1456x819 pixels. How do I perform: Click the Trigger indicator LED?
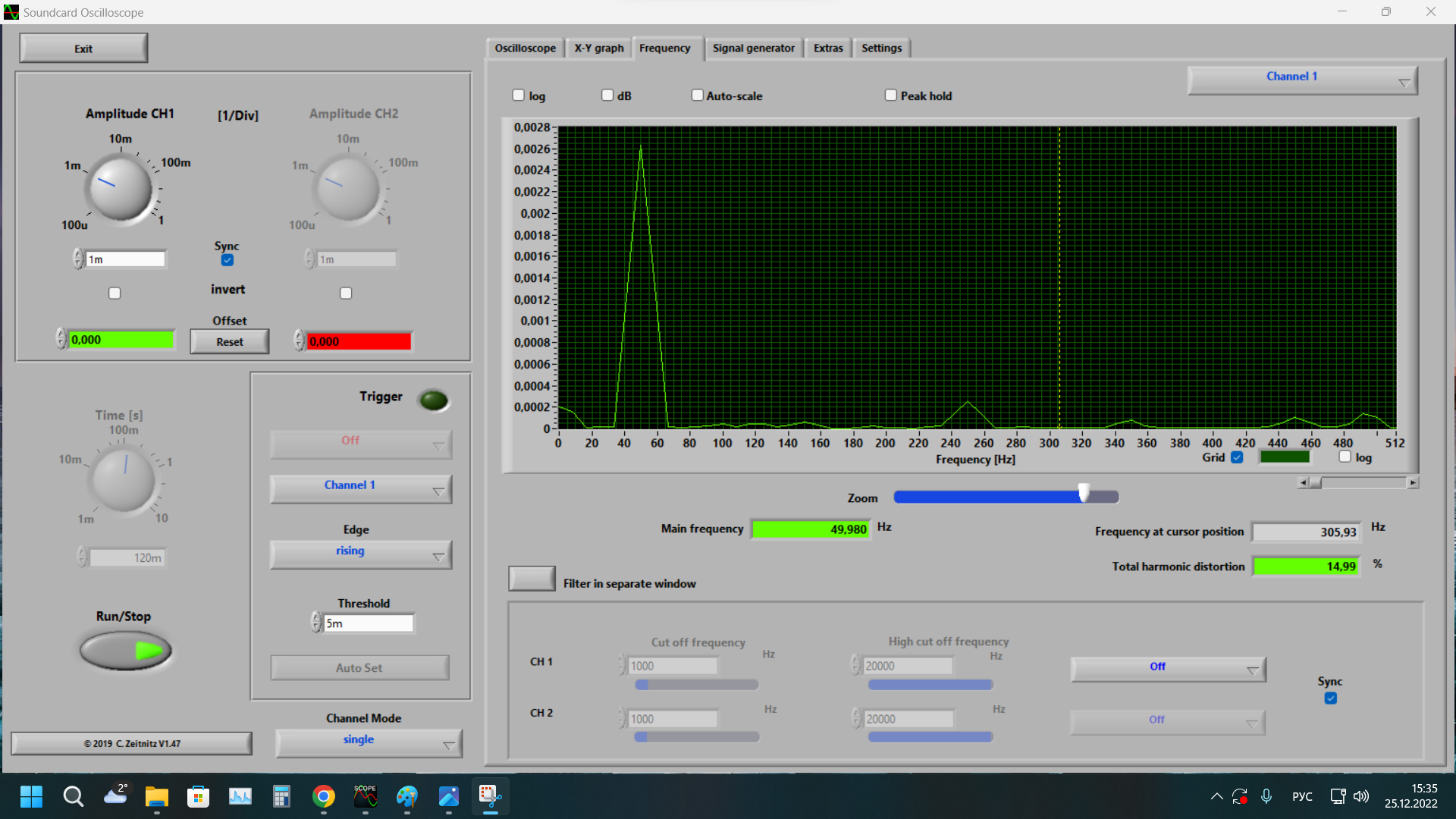pos(434,400)
